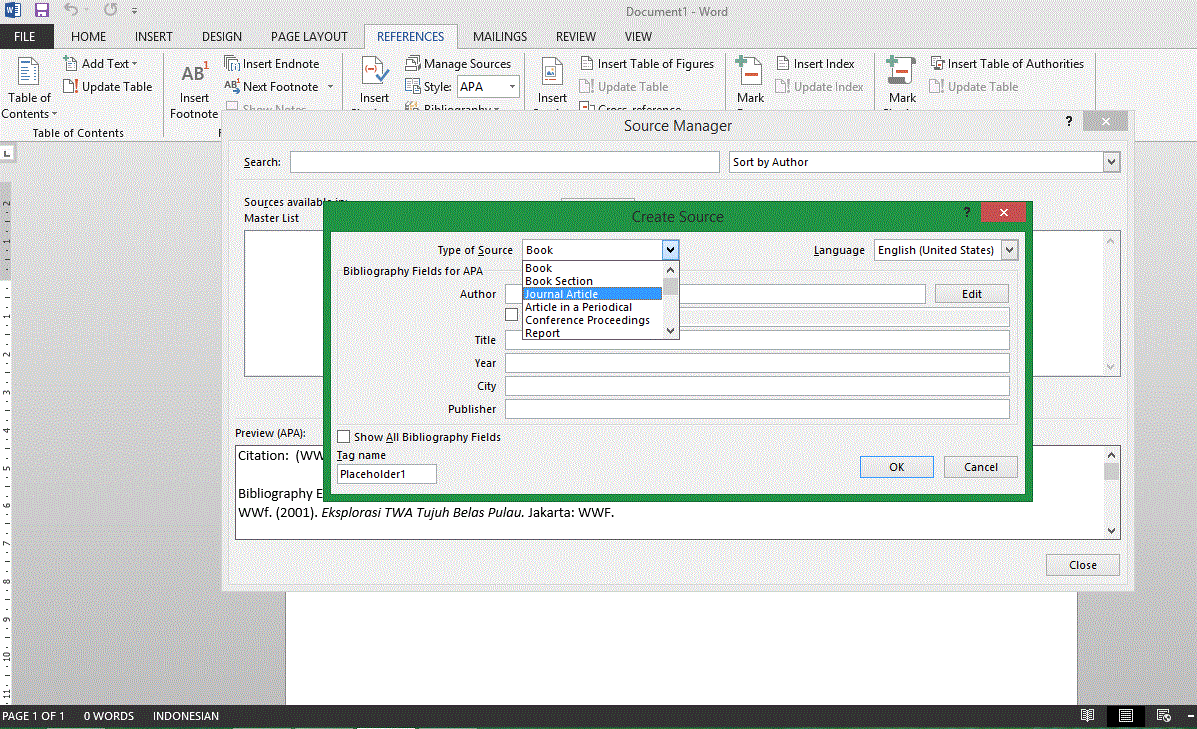Tick the Corporate Author checkbox below Author field
The width and height of the screenshot is (1197, 729).
(x=511, y=315)
